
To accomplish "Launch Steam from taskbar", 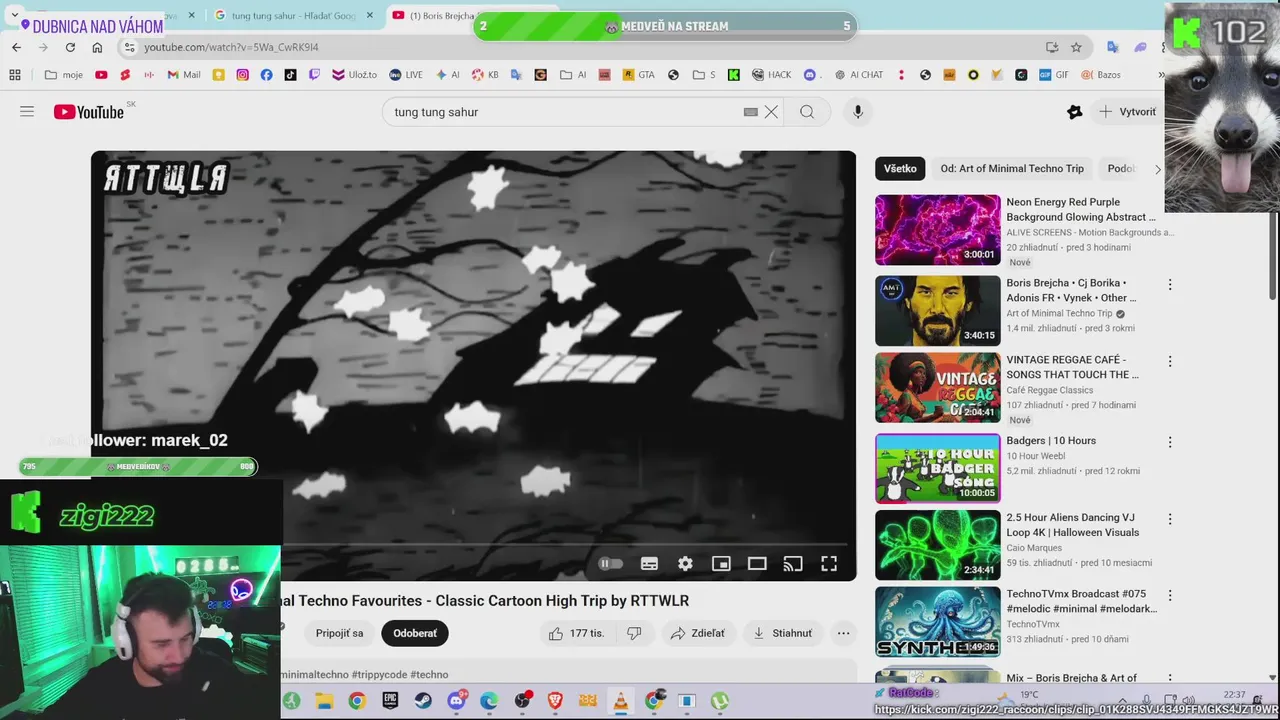I will click(x=423, y=701).
